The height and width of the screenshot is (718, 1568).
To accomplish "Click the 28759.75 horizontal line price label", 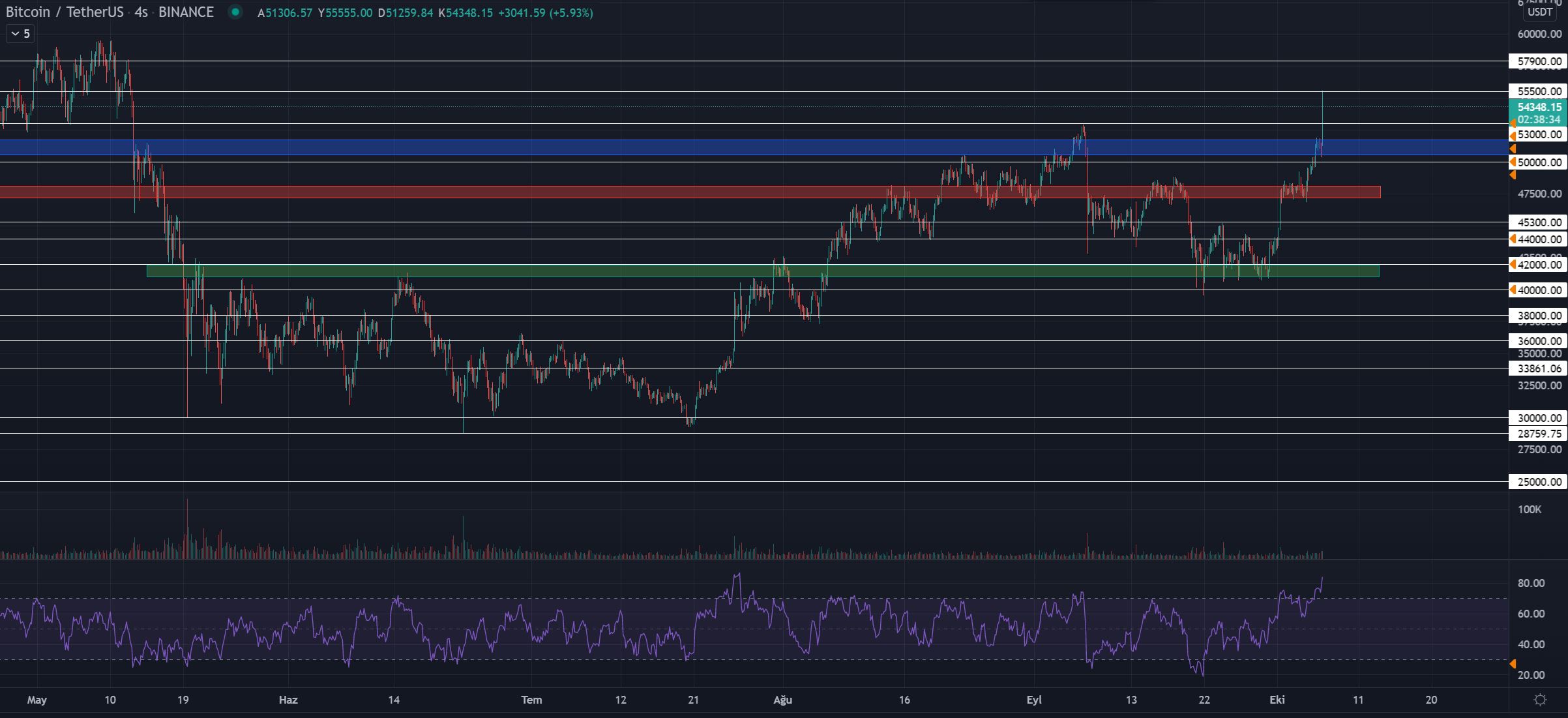I will tap(1539, 434).
